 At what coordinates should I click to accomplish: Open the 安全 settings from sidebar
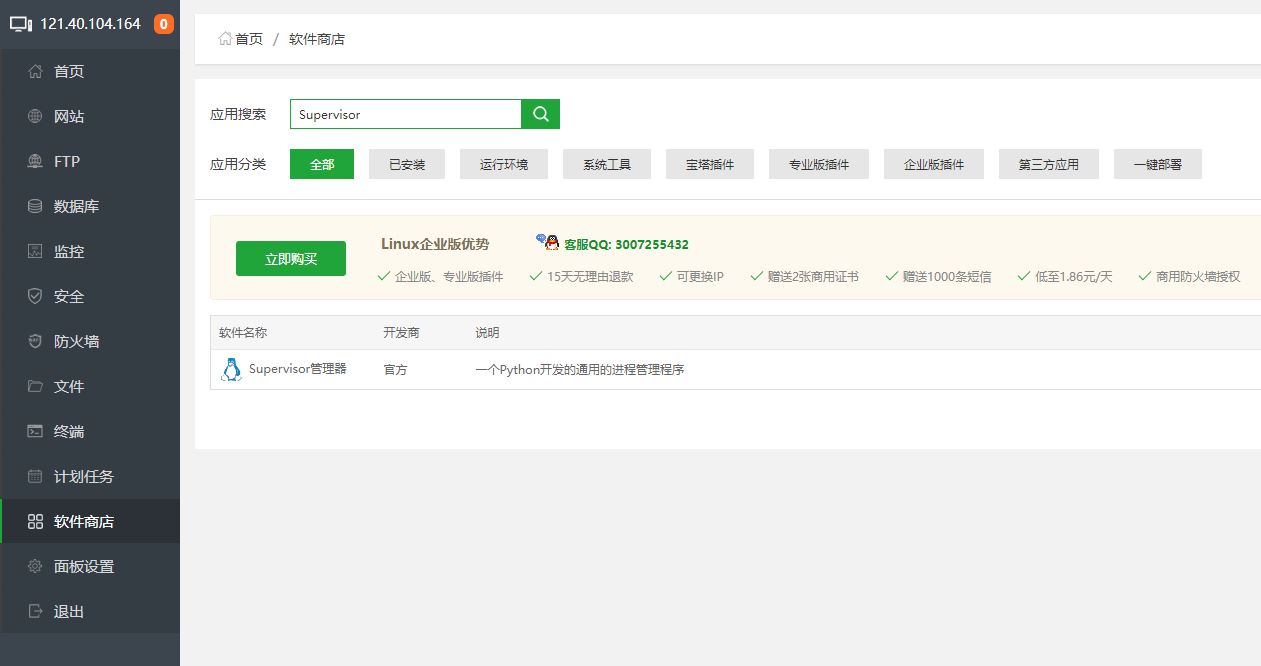click(x=68, y=296)
